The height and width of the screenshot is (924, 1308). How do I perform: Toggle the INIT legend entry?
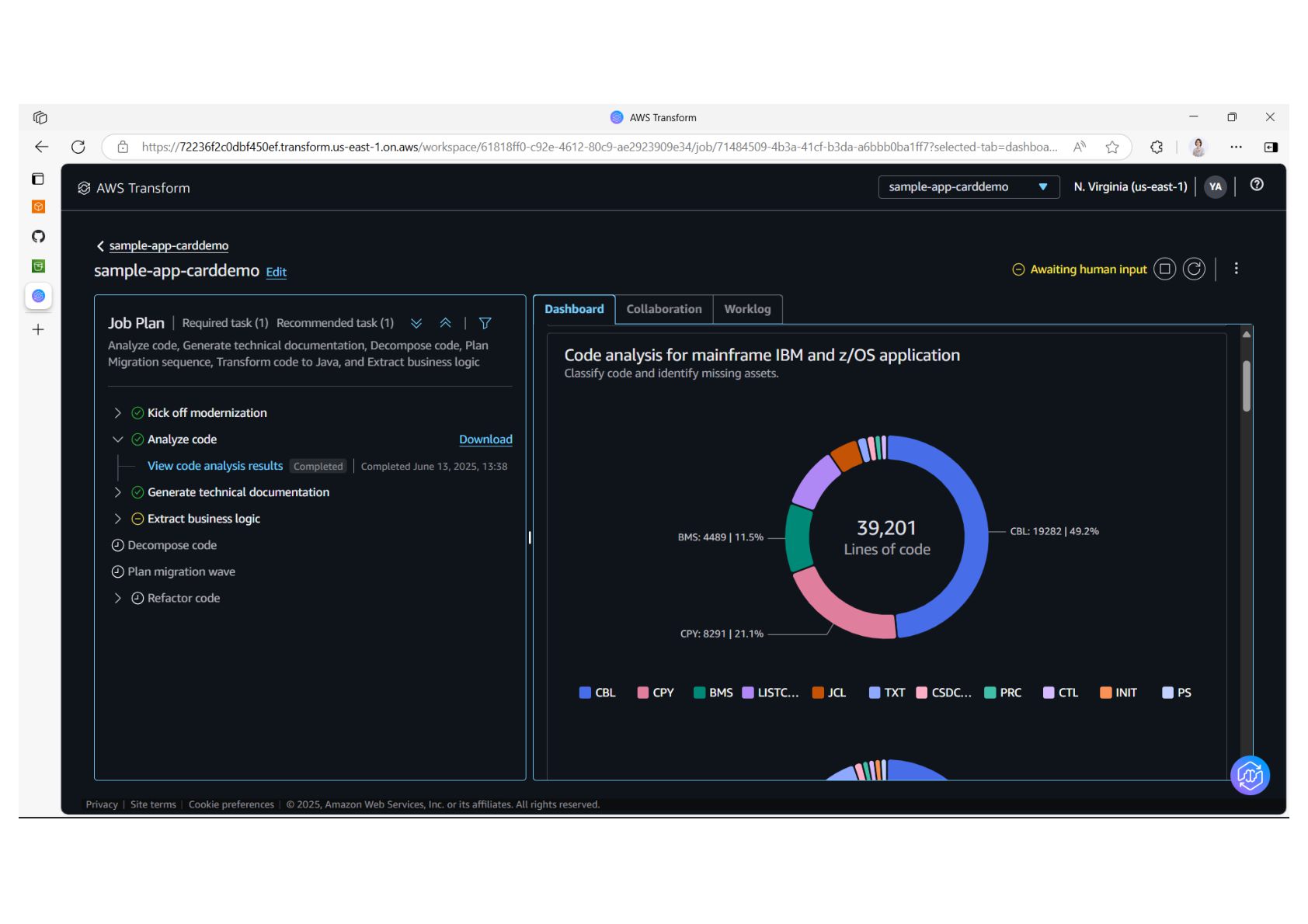pyautogui.click(x=1118, y=693)
